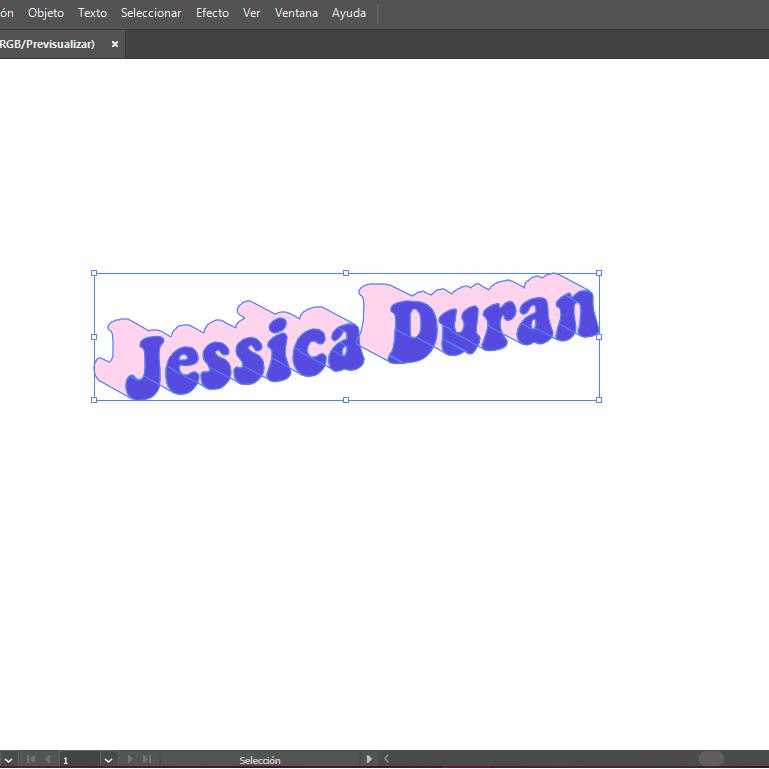The width and height of the screenshot is (769, 769).
Task: Expand the artboard number dropdown
Action: click(108, 760)
